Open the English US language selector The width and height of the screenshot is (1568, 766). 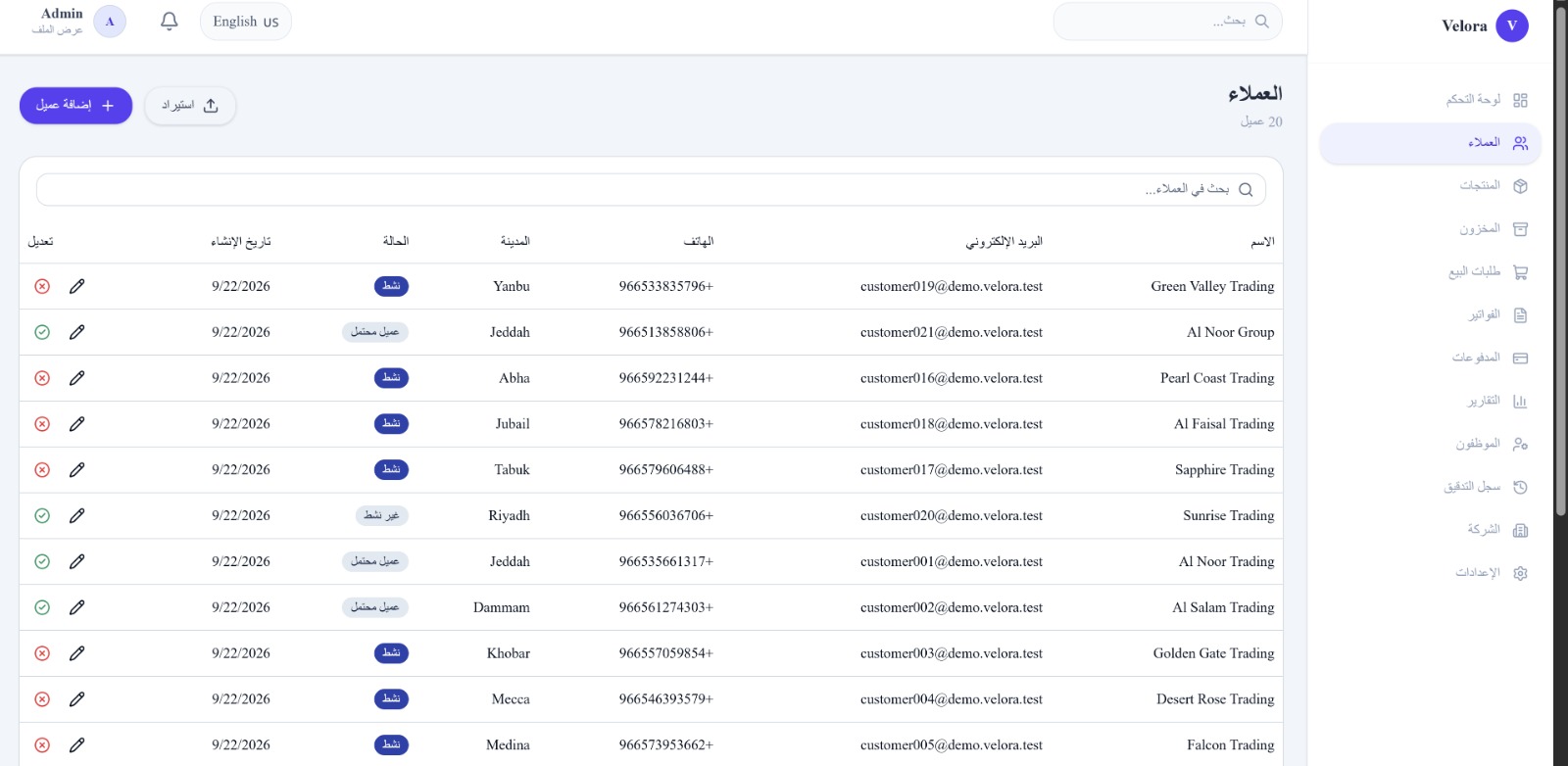(246, 22)
